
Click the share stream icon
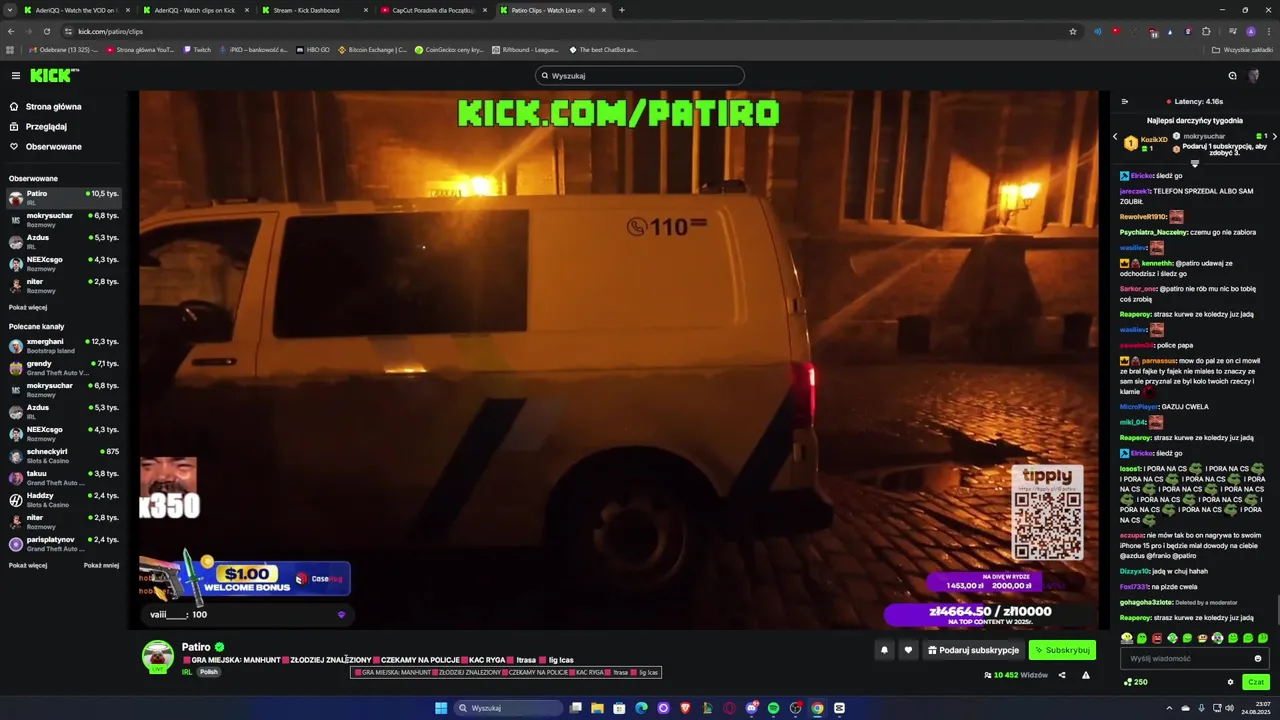pos(1062,675)
